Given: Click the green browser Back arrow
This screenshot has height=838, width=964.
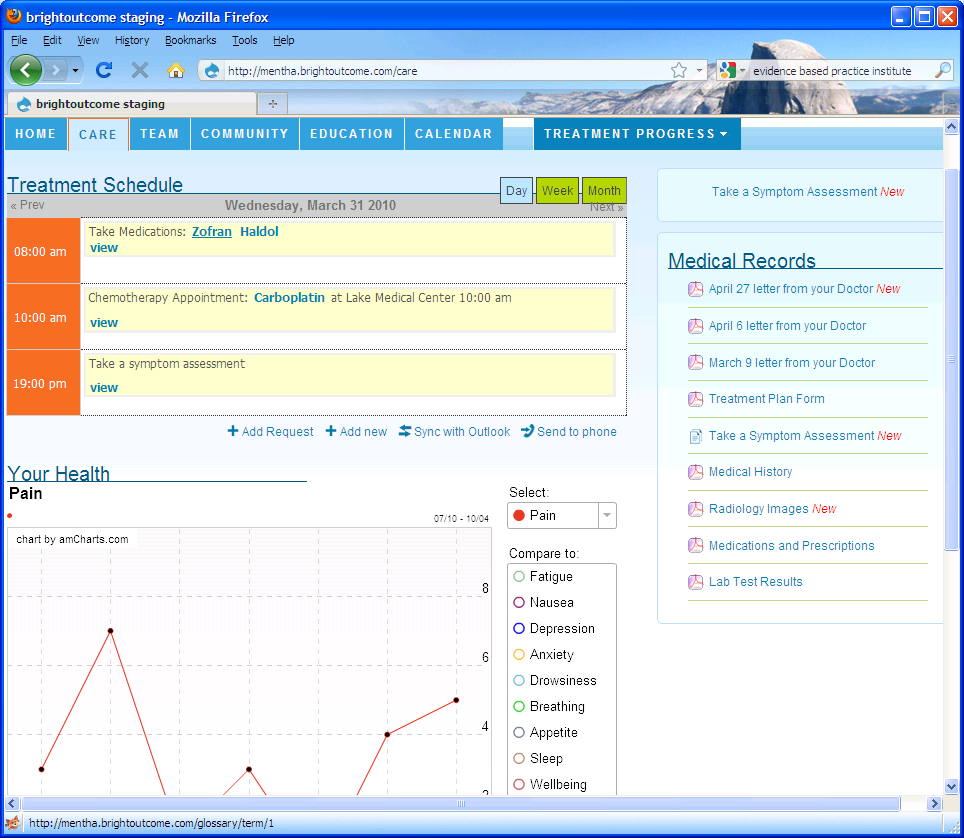Looking at the screenshot, I should tap(25, 70).
